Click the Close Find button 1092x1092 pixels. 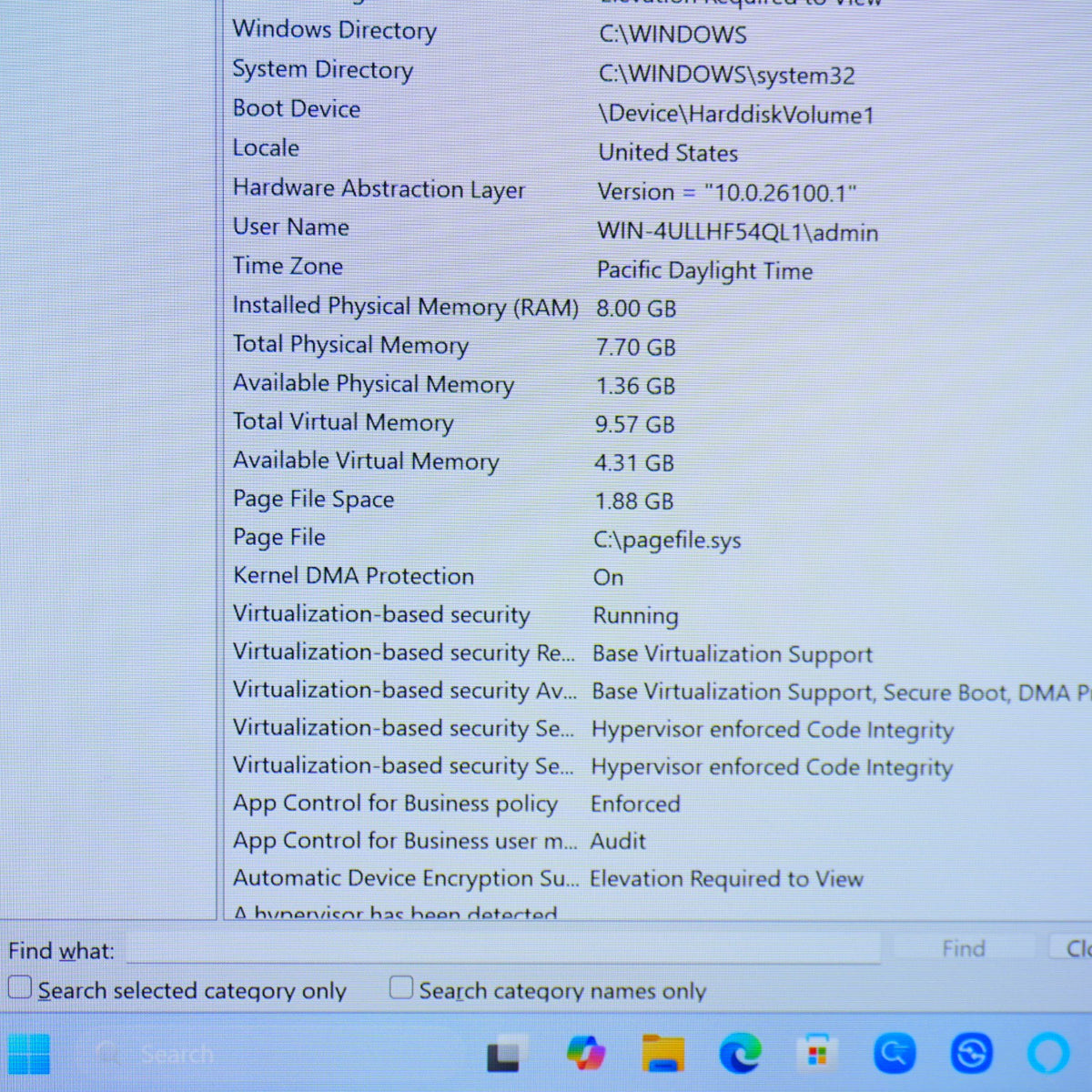click(1071, 948)
